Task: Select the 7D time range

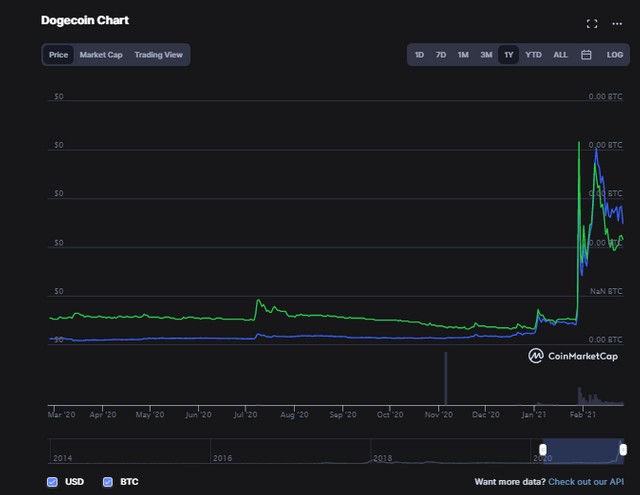Action: pyautogui.click(x=441, y=55)
